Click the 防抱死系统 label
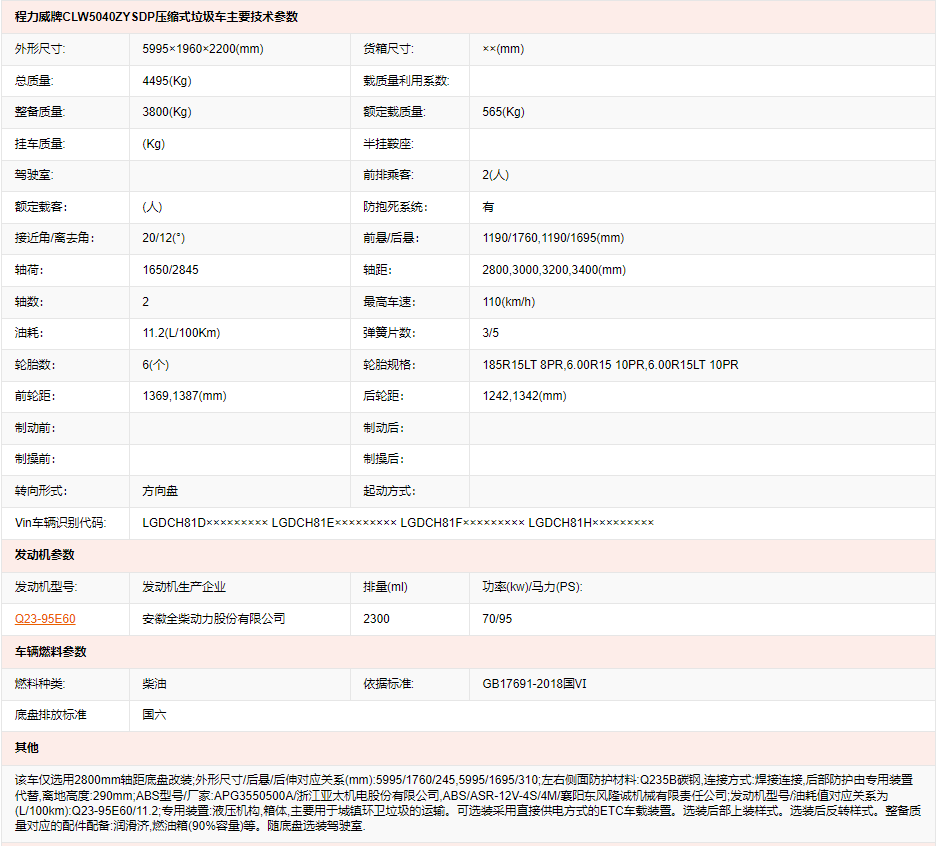939x846 pixels. [x=395, y=207]
